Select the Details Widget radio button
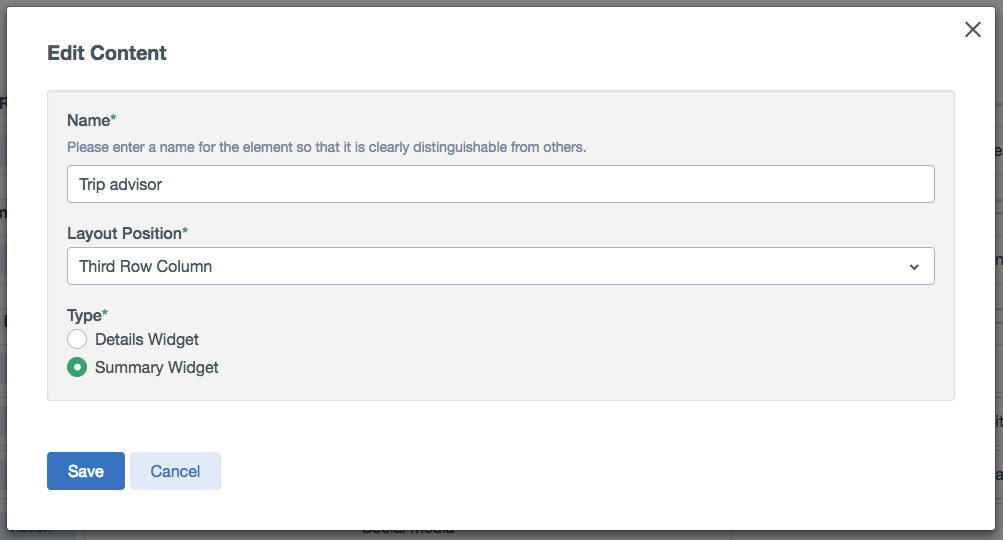 [77, 339]
